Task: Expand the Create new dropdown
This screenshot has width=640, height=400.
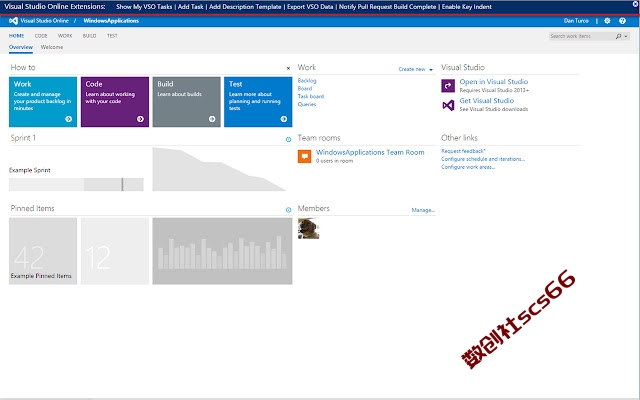Action: [416, 69]
